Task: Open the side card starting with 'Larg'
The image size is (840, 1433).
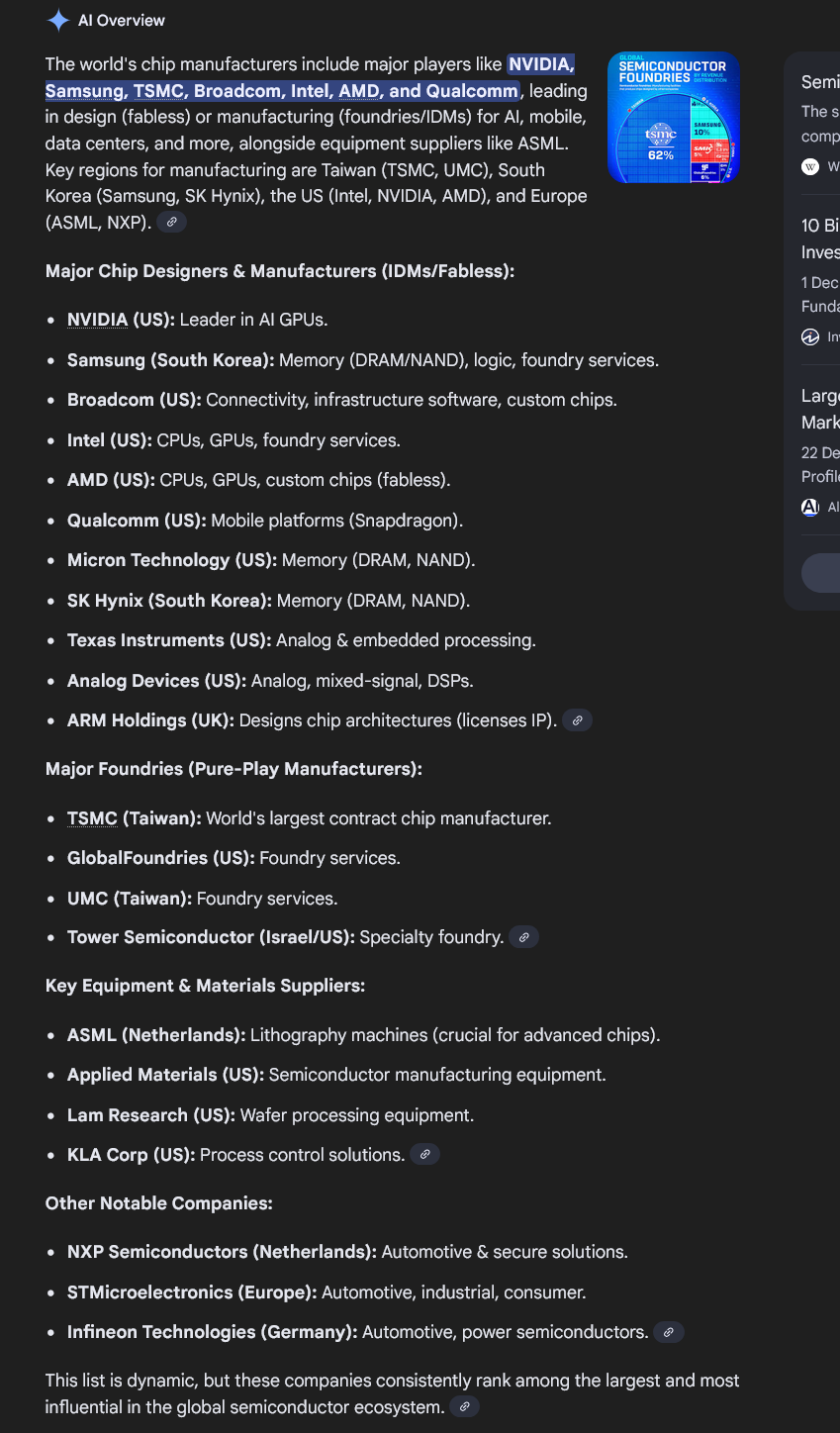Action: pos(820,450)
